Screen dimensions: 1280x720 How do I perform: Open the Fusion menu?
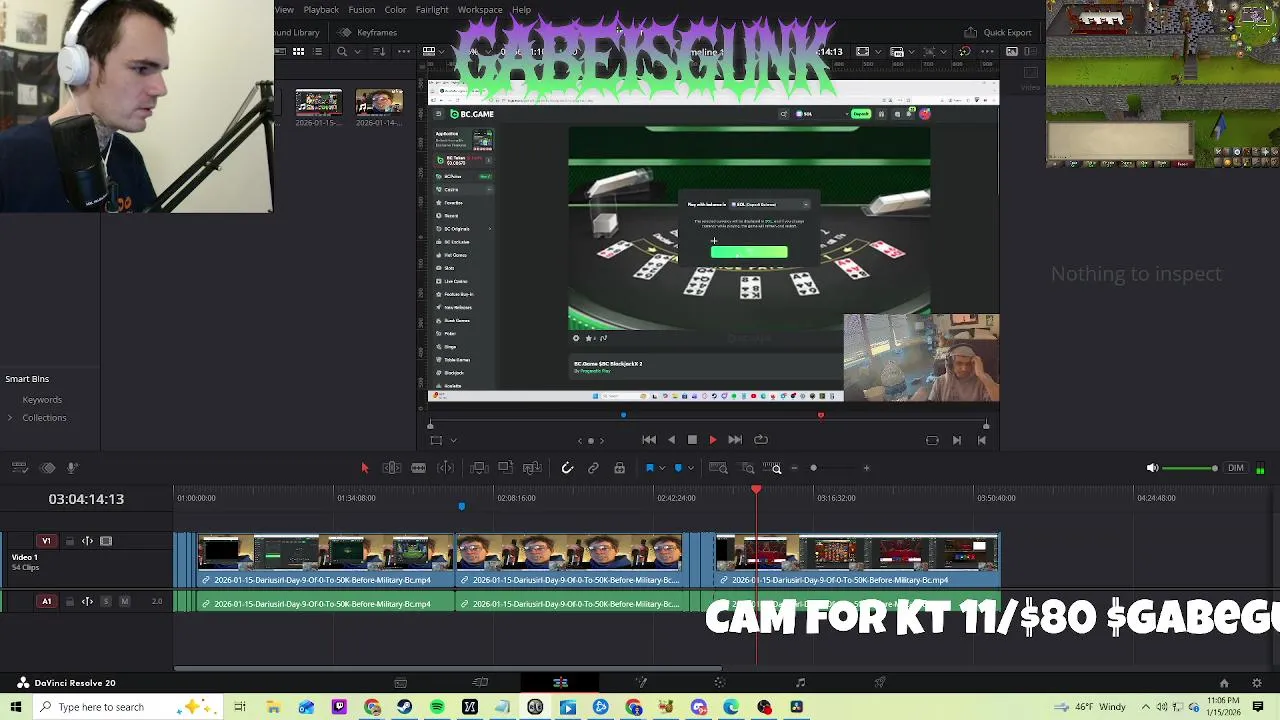[x=362, y=10]
